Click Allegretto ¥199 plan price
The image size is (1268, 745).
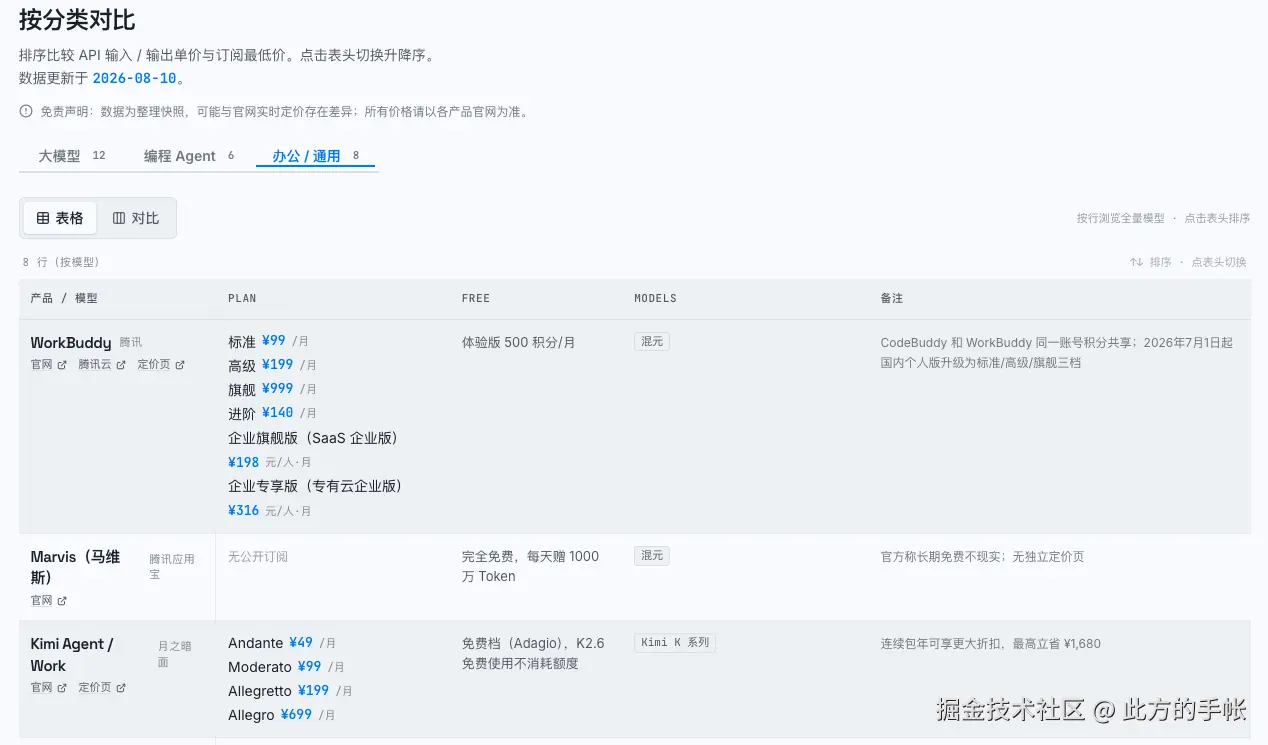pos(313,691)
